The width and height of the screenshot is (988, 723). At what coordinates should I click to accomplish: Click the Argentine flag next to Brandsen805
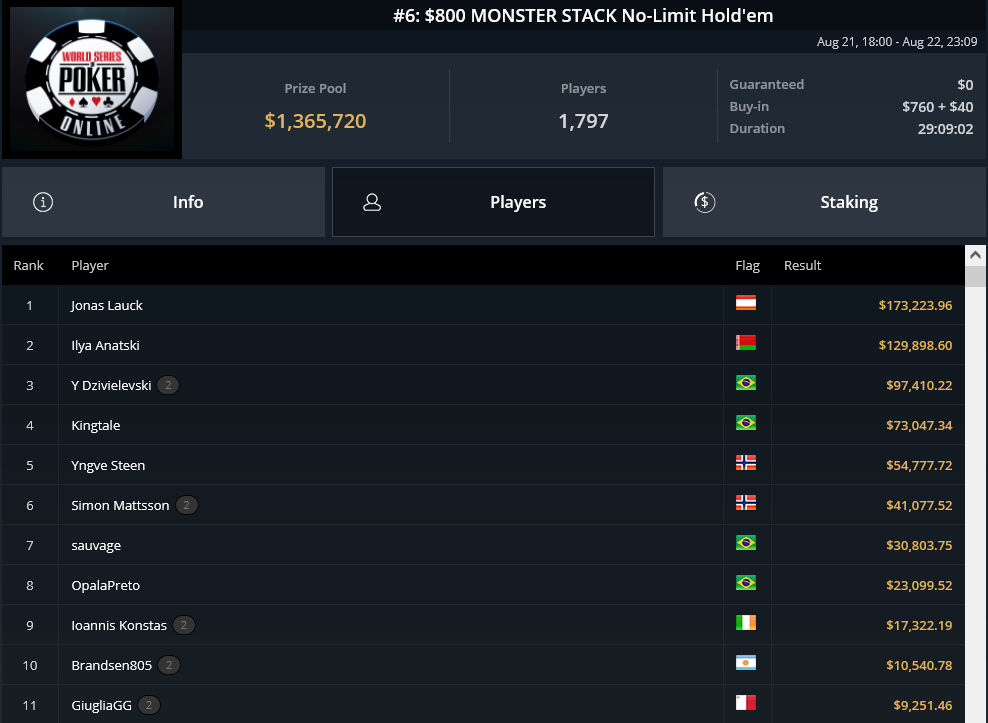point(745,664)
